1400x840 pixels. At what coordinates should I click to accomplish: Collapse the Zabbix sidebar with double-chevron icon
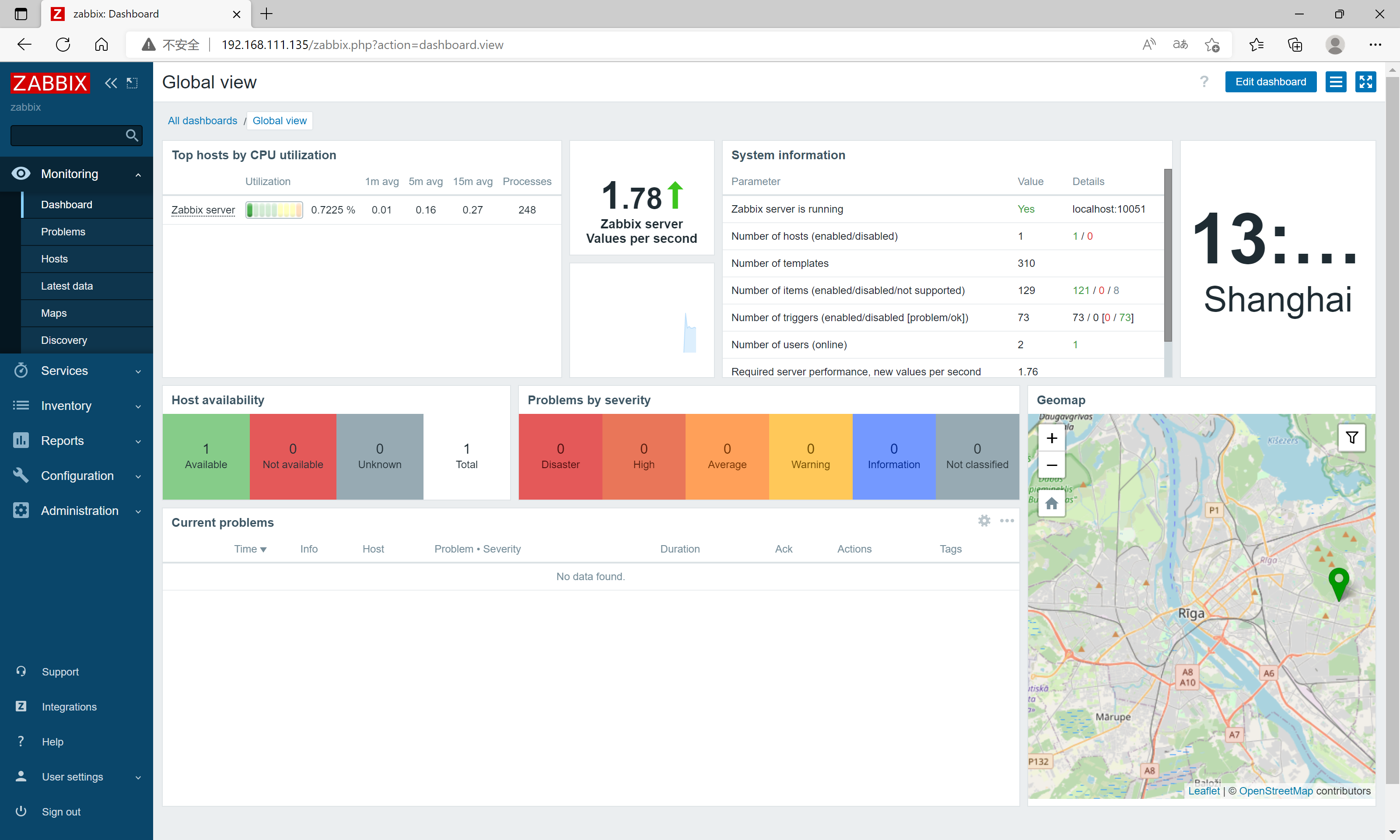click(111, 83)
